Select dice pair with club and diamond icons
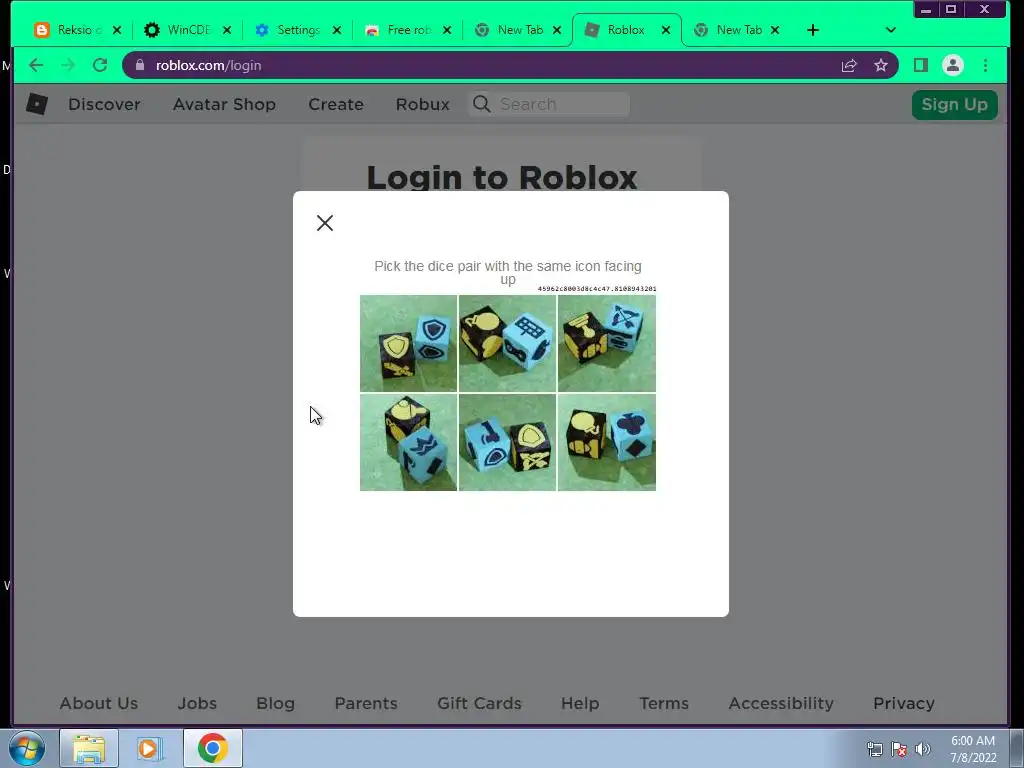The height and width of the screenshot is (768, 1024). pyautogui.click(x=607, y=442)
